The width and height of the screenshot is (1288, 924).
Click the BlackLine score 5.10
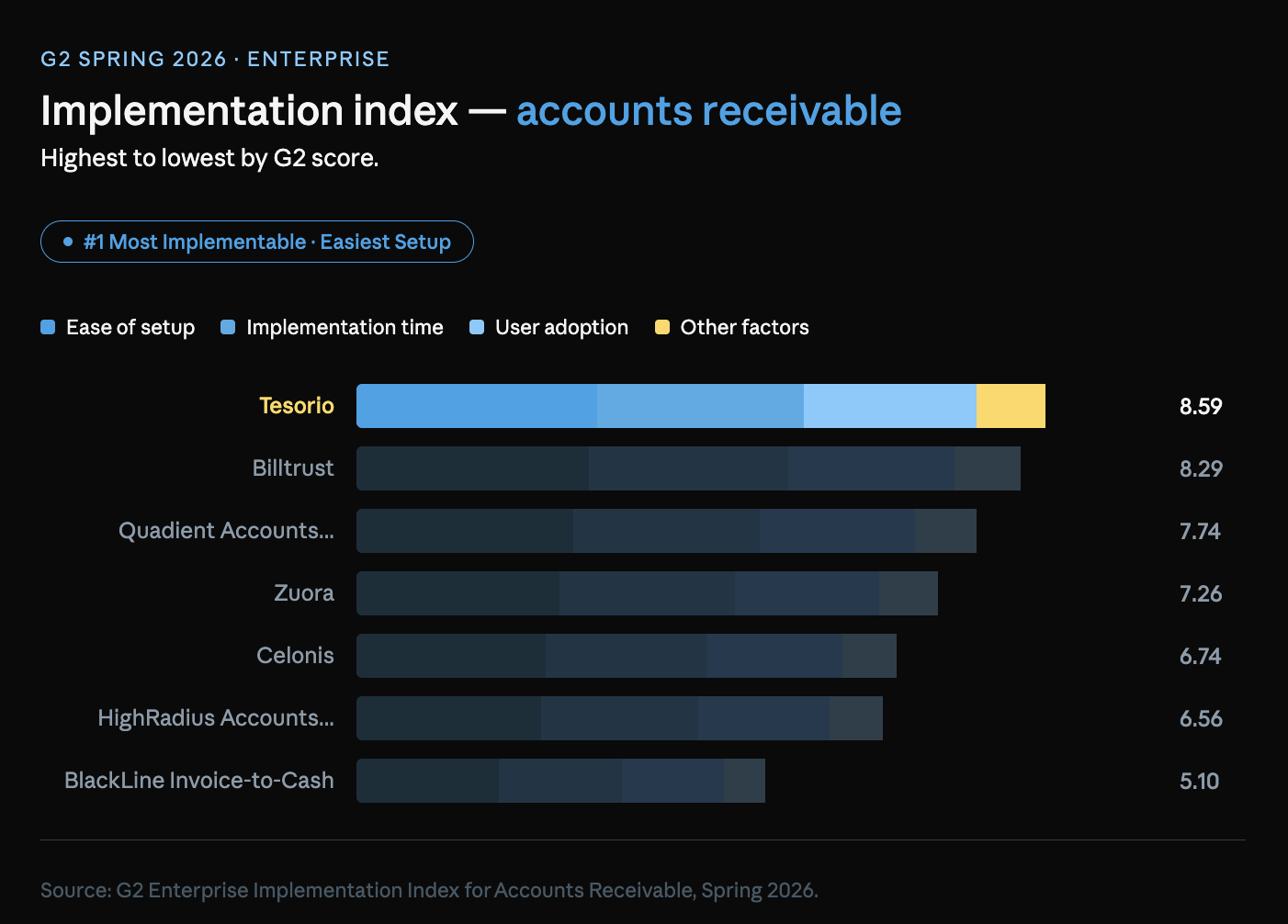[x=1199, y=781]
